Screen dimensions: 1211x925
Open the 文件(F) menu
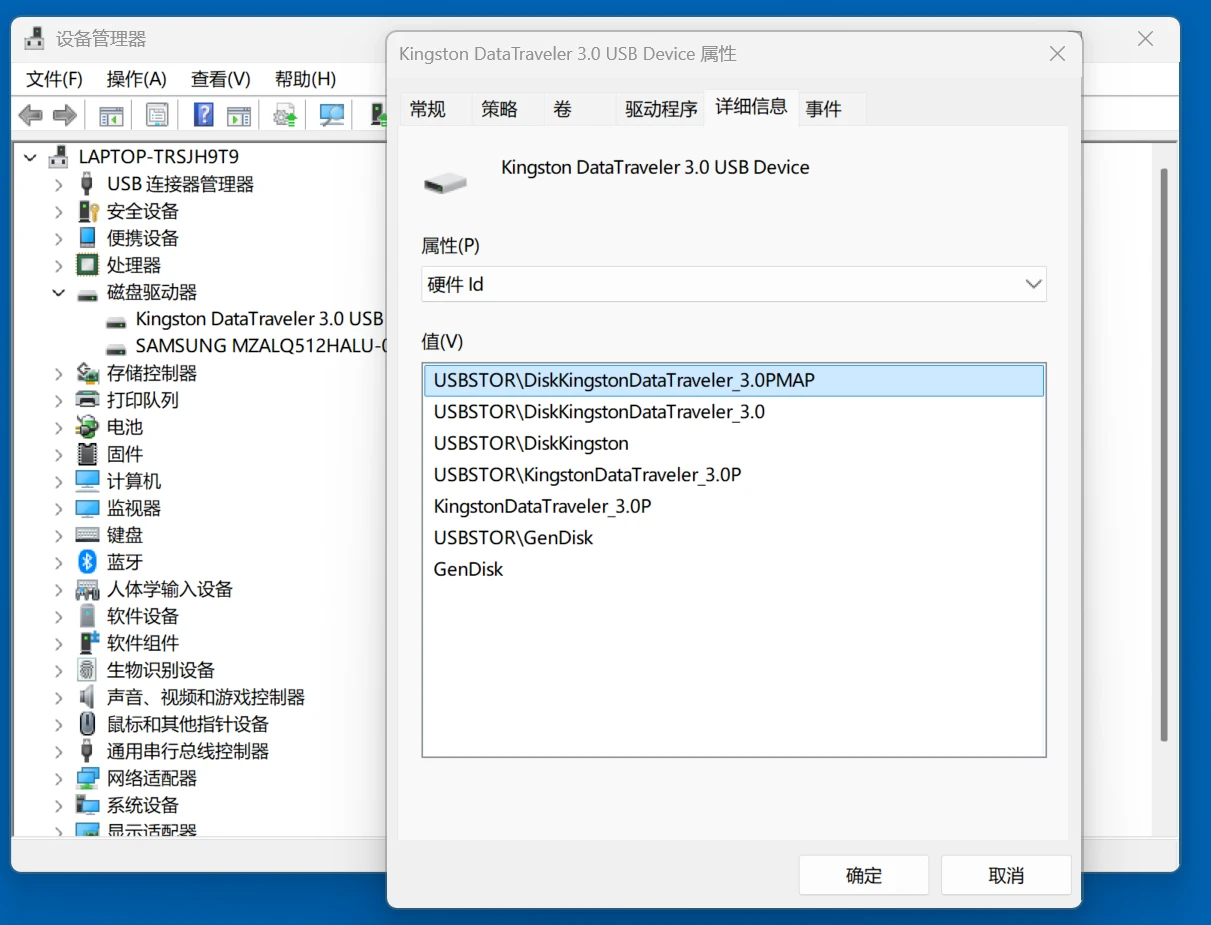(54, 79)
